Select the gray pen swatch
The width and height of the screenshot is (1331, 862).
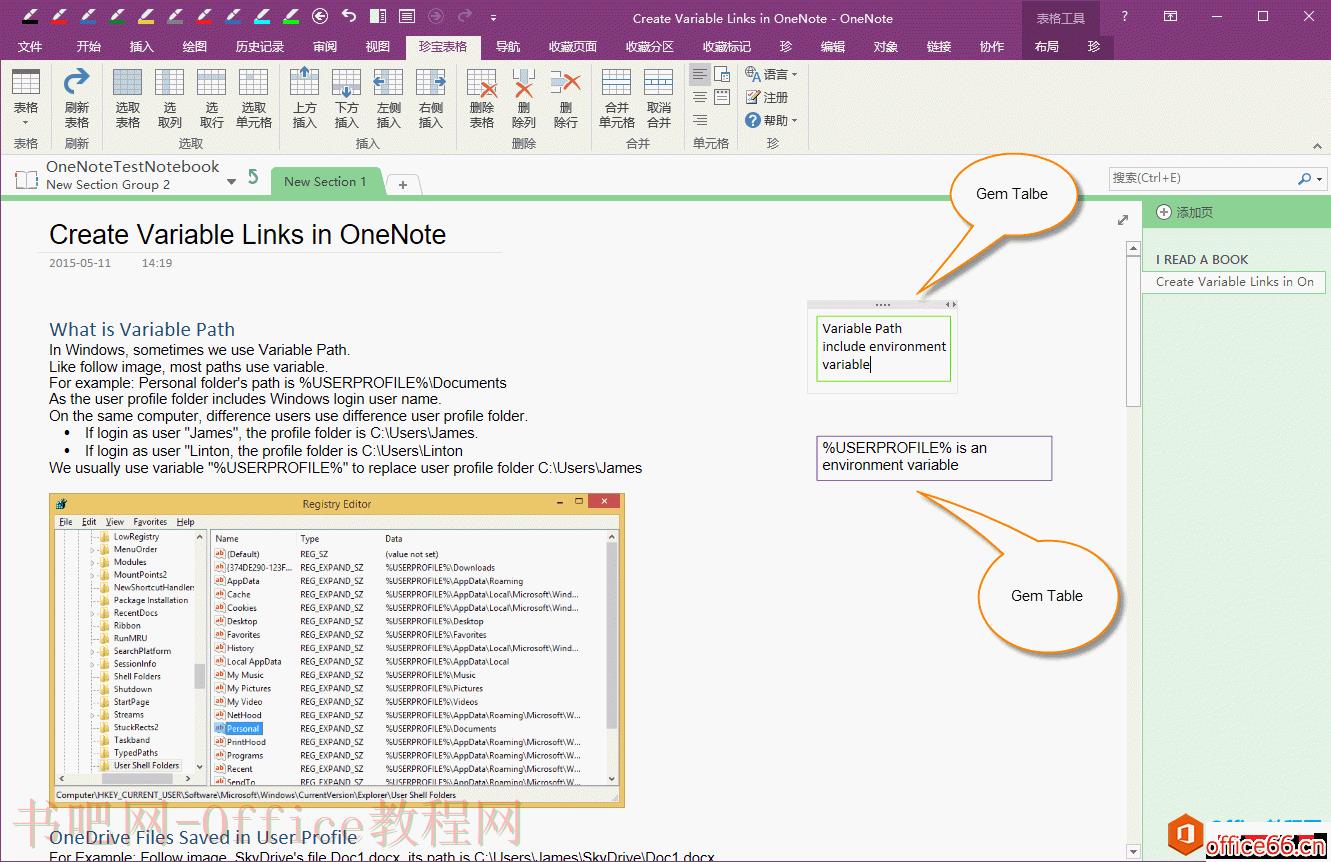click(x=175, y=16)
